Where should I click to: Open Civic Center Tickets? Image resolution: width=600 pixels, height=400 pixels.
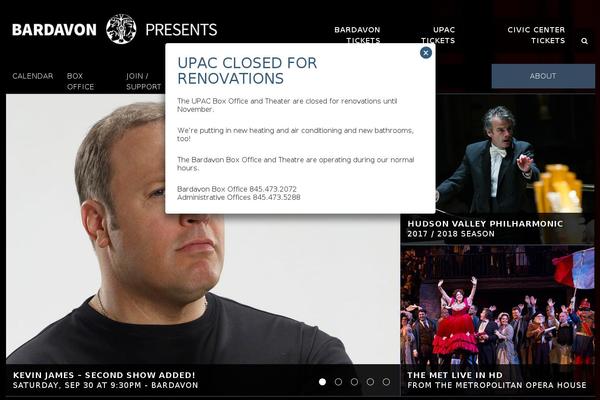pos(536,35)
